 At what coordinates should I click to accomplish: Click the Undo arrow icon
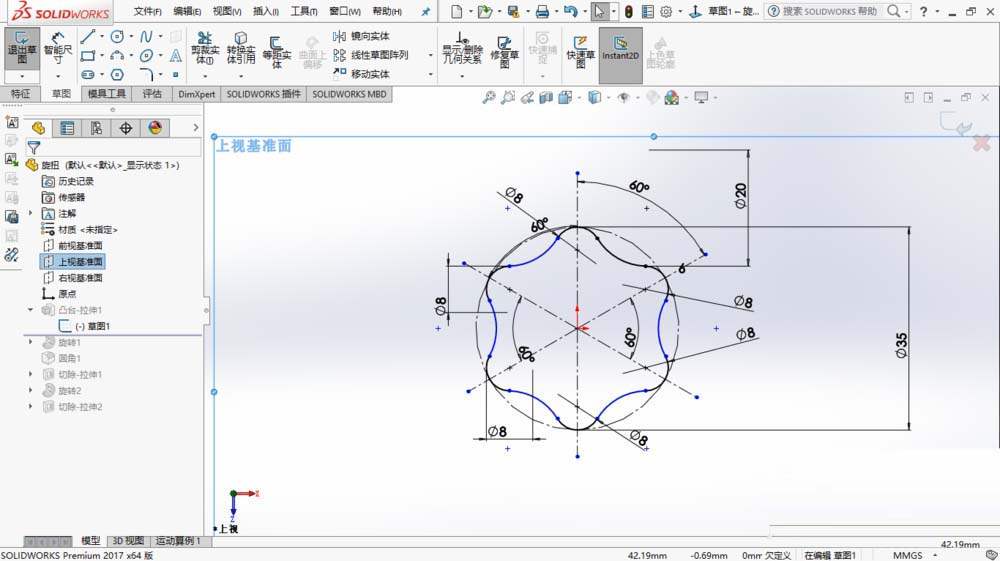tap(571, 11)
